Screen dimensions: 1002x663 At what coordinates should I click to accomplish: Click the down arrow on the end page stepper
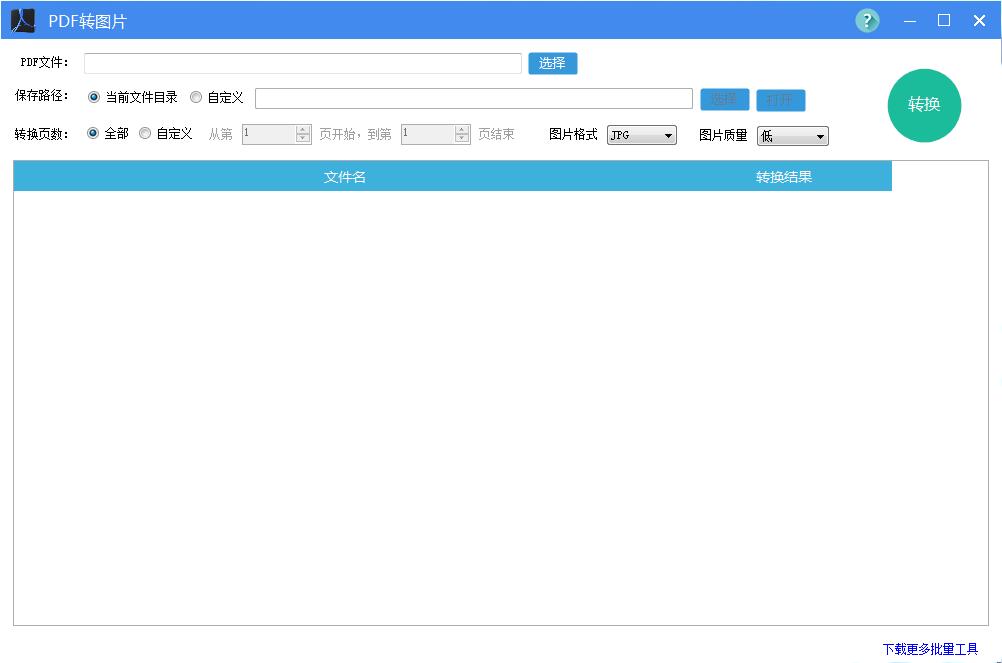461,140
